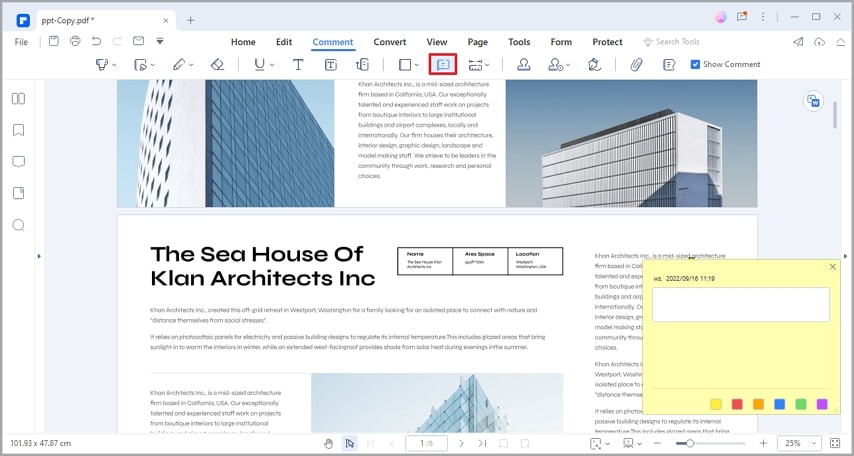Print the document
The image size is (854, 456).
75,41
